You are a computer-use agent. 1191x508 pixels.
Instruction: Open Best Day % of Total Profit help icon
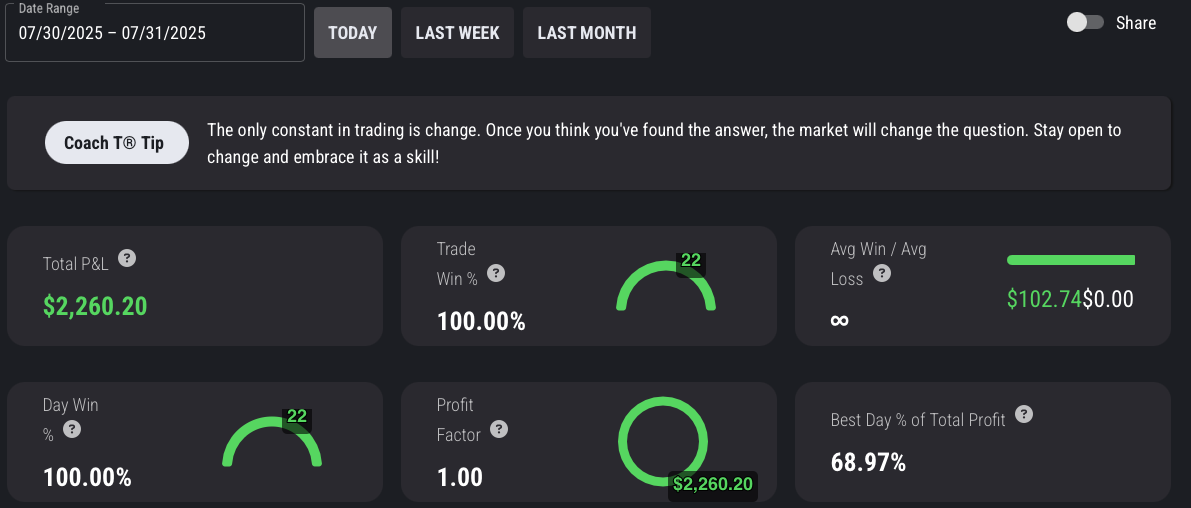click(1024, 414)
